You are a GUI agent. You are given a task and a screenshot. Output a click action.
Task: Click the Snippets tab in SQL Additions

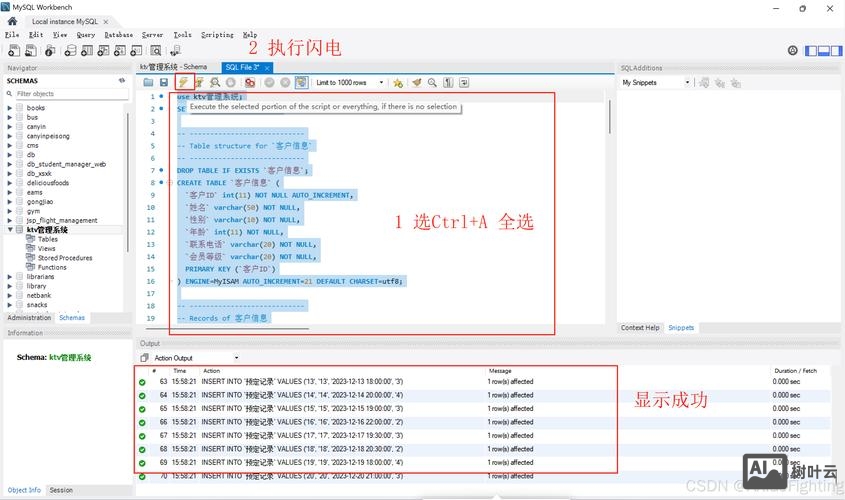pos(681,328)
